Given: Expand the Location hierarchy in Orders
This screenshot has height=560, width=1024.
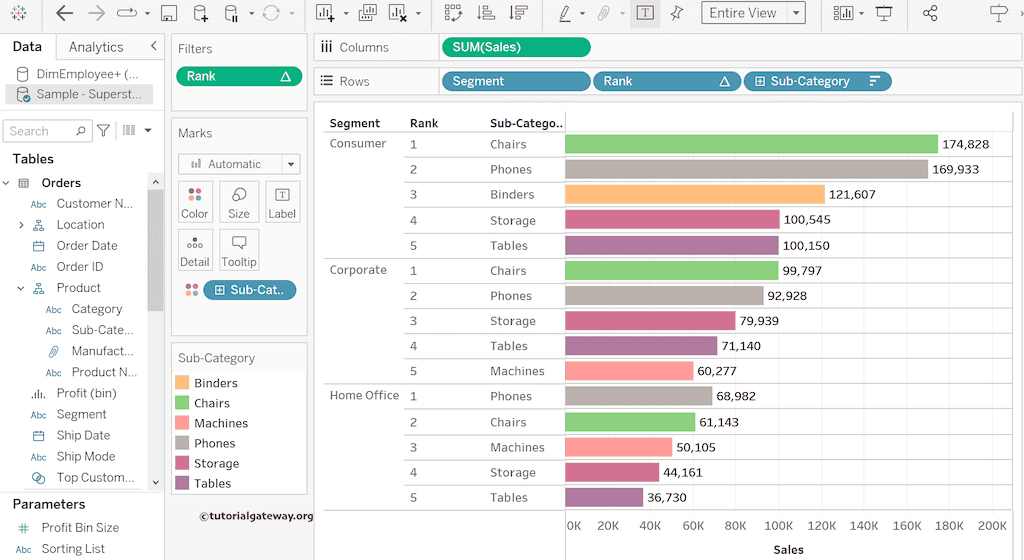Looking at the screenshot, I should pos(21,225).
